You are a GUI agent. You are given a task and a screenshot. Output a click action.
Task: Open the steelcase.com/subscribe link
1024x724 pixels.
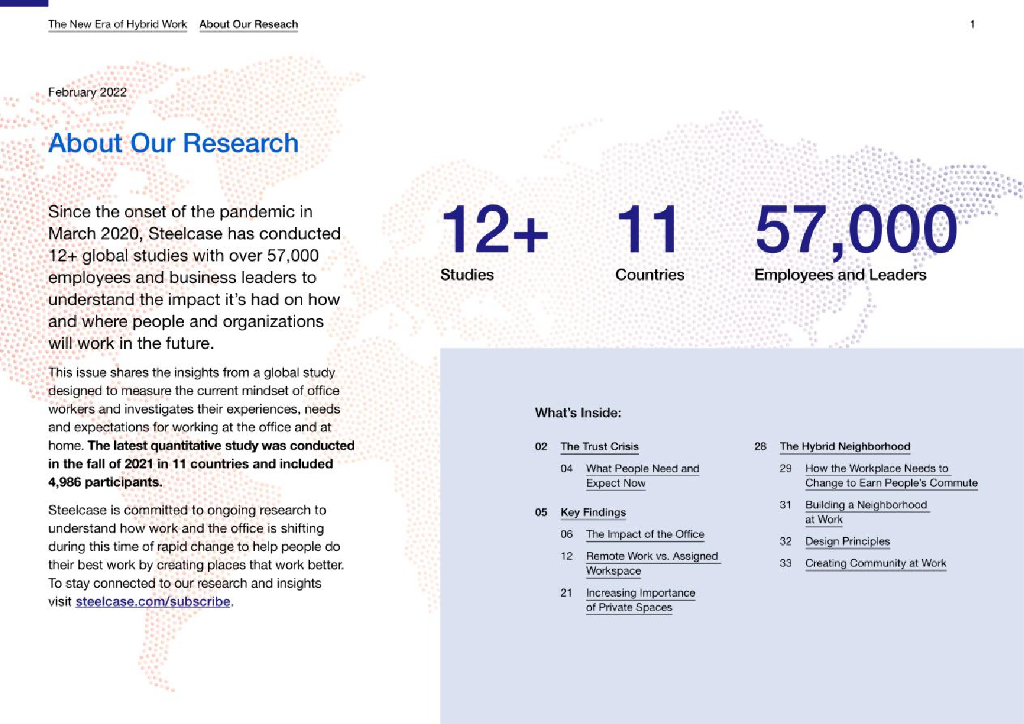click(153, 602)
